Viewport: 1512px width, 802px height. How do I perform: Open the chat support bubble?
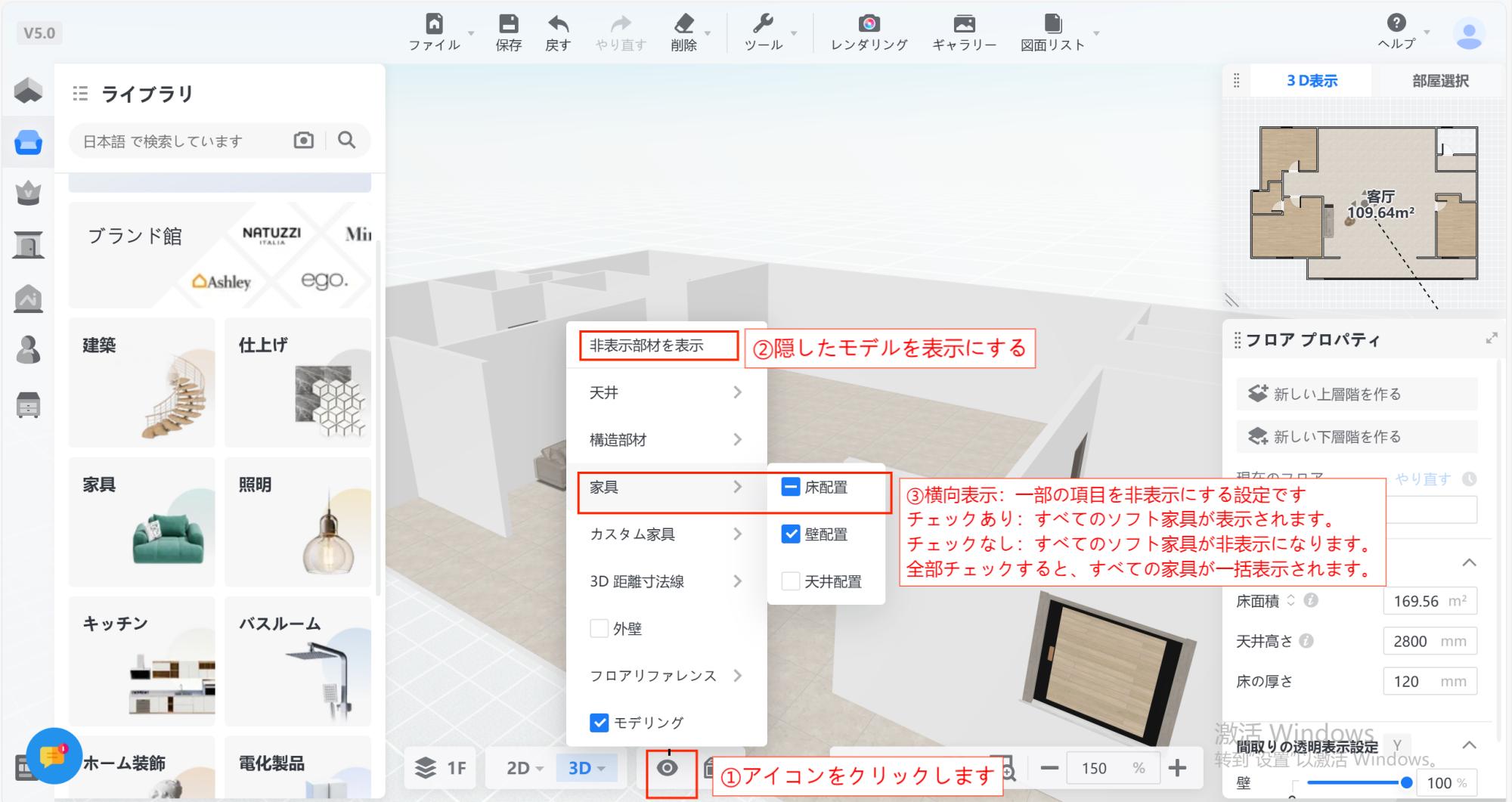[x=53, y=755]
